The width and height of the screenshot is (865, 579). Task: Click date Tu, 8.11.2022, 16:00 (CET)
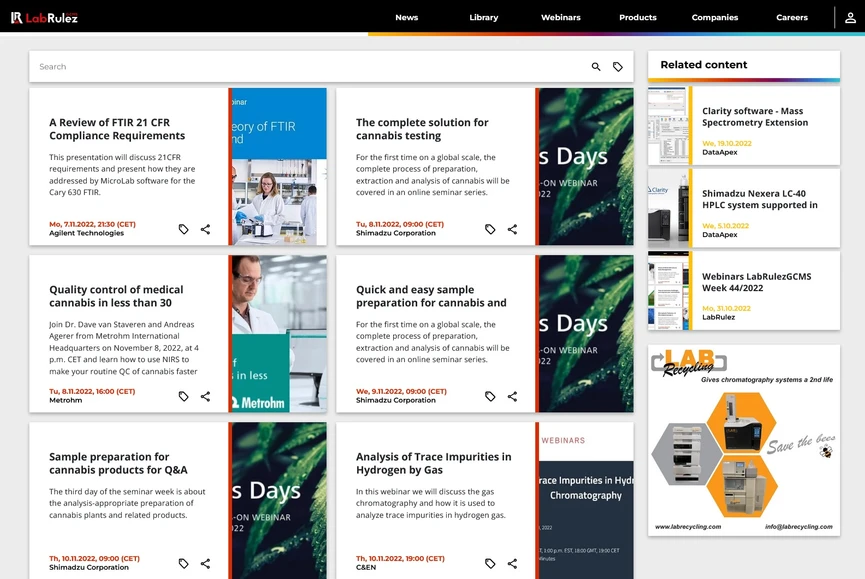point(92,392)
